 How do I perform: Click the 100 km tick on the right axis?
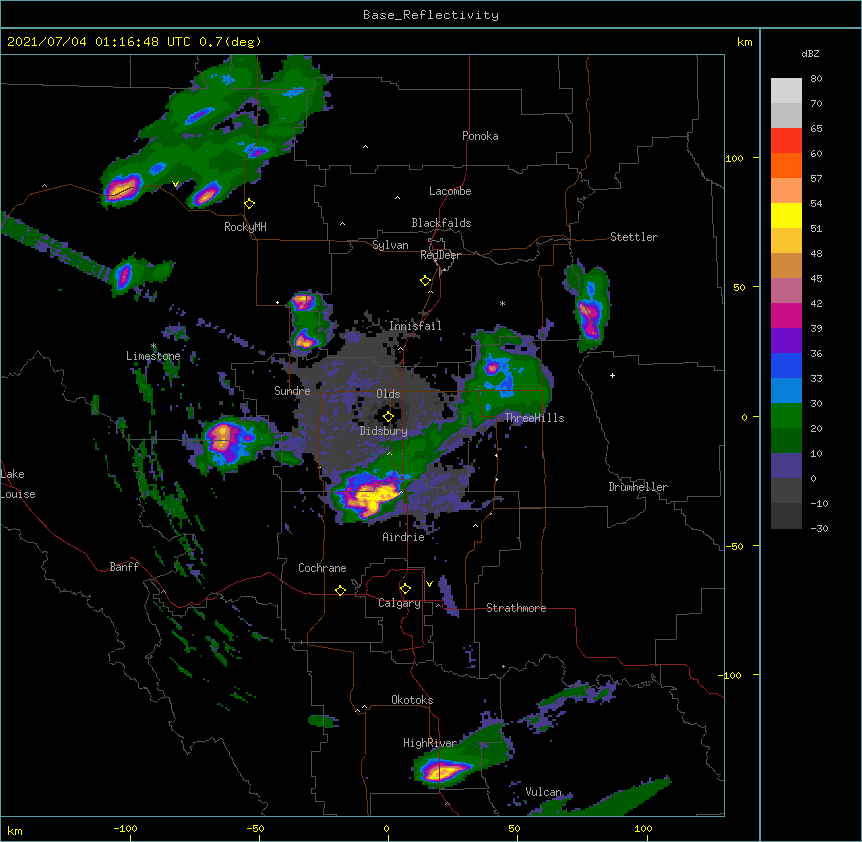734,158
